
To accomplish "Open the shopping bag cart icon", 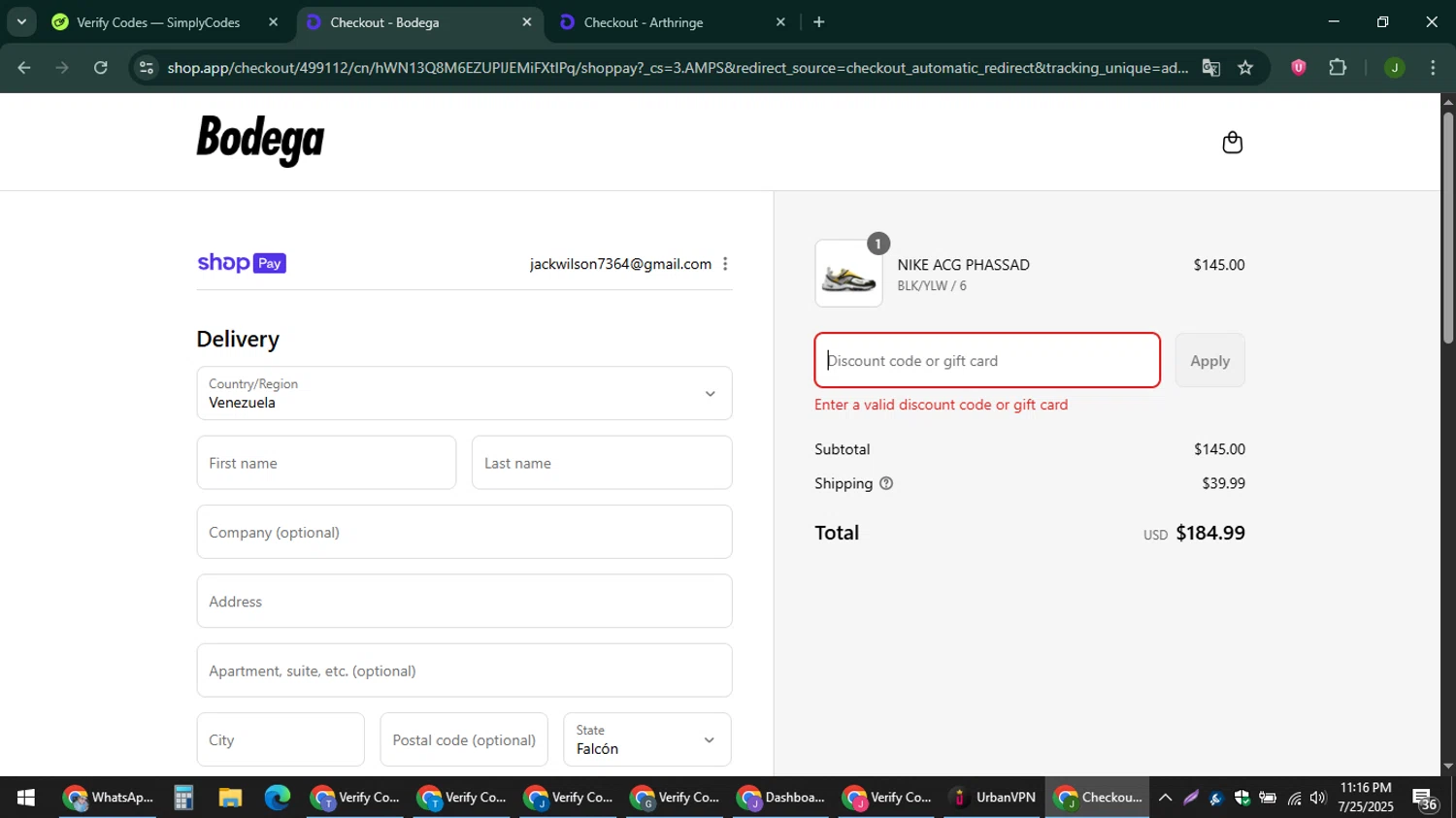I will point(1232,143).
